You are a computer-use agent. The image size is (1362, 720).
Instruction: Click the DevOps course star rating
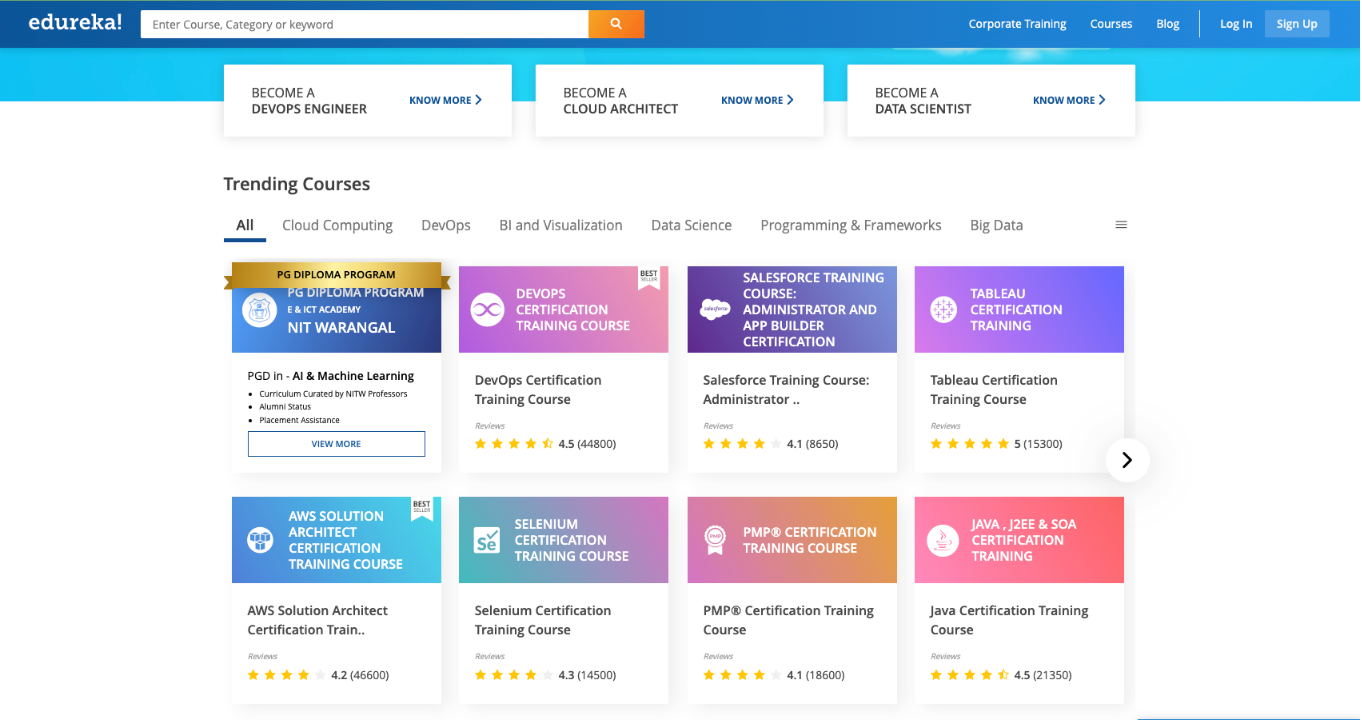click(514, 444)
